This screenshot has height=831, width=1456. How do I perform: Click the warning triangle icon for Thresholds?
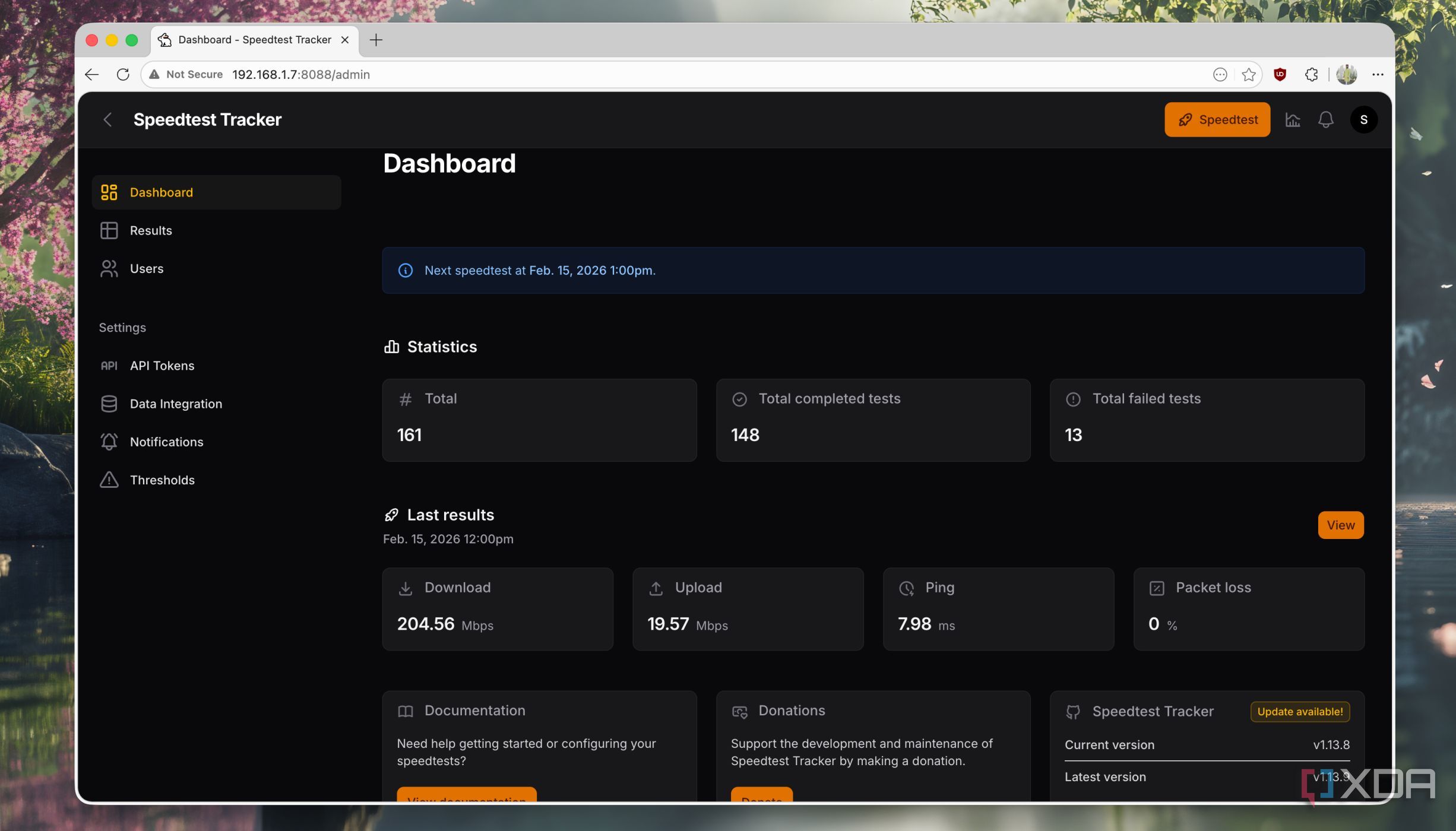(x=109, y=480)
